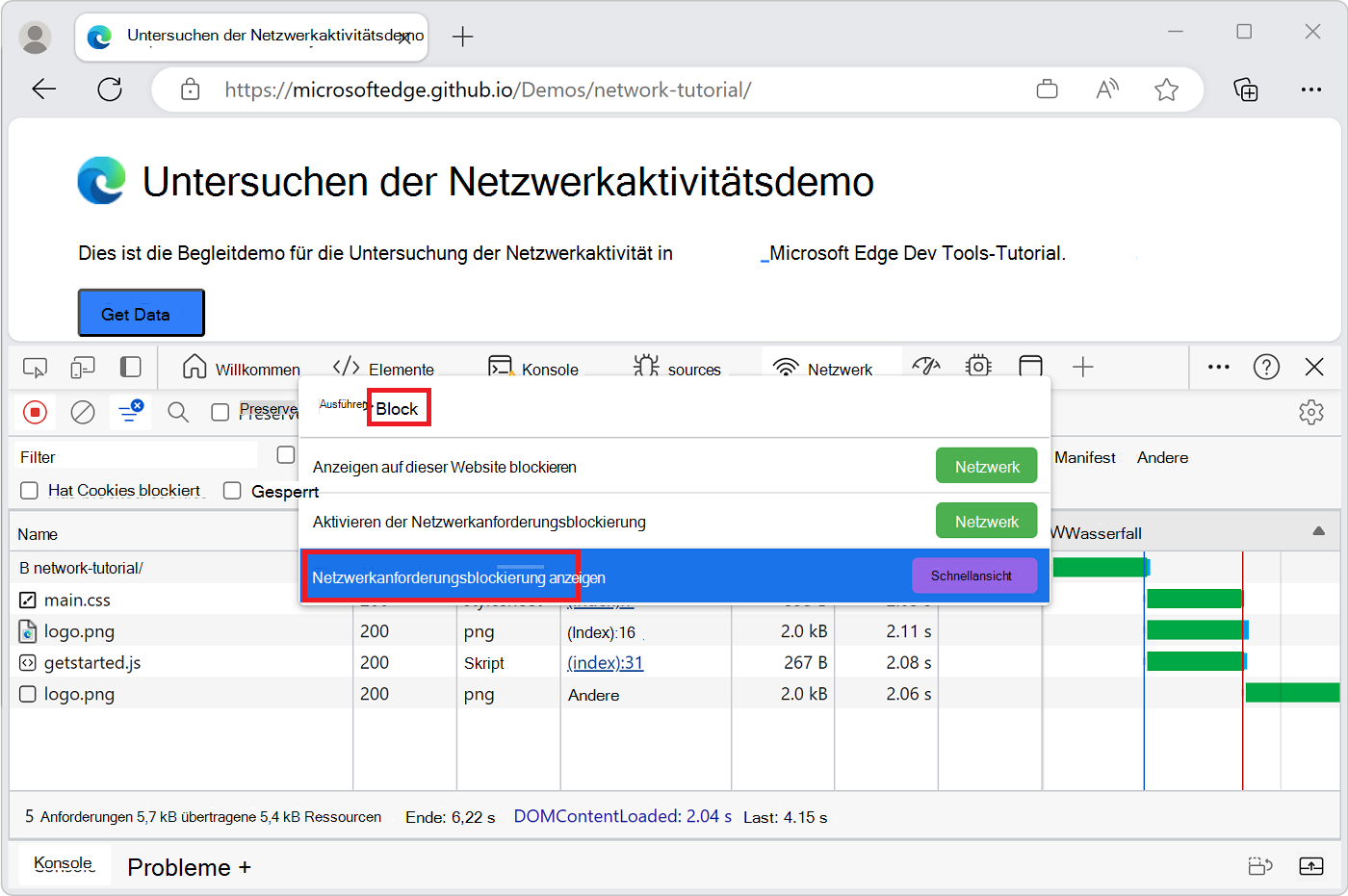Open network settings with the gear icon
This screenshot has width=1348, height=896.
(1311, 412)
